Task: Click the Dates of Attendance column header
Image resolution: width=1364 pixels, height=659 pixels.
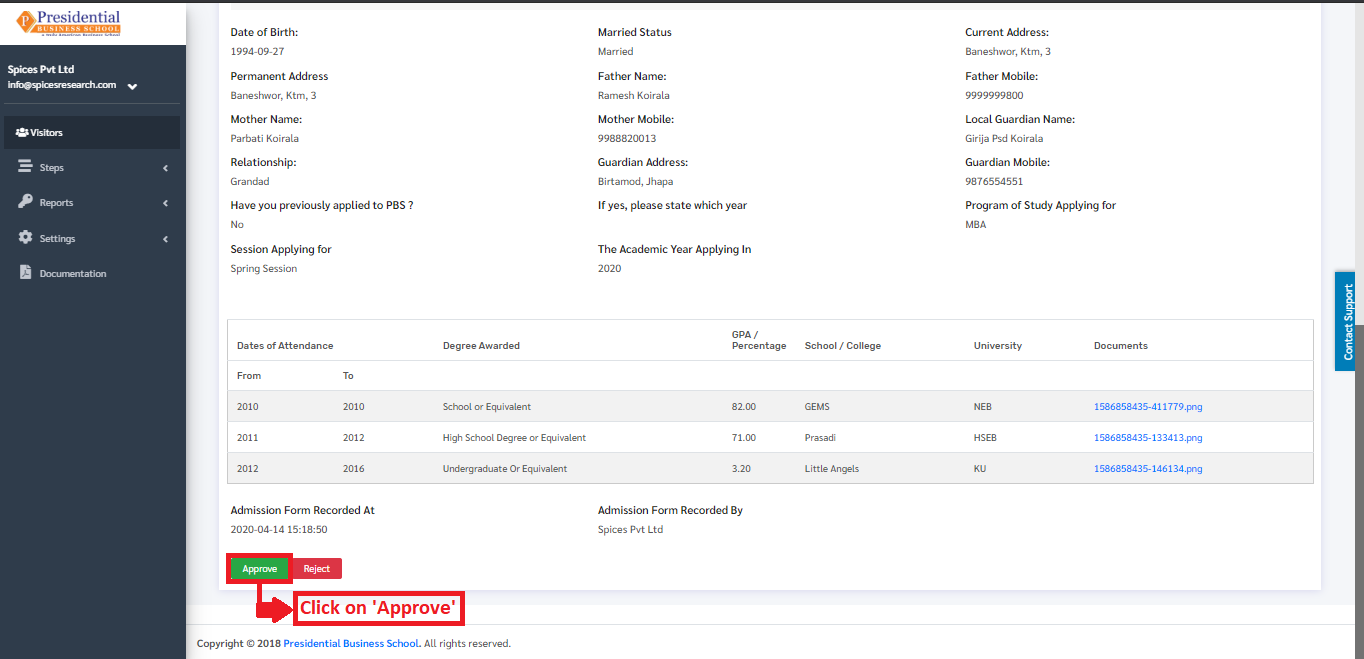Action: point(285,346)
